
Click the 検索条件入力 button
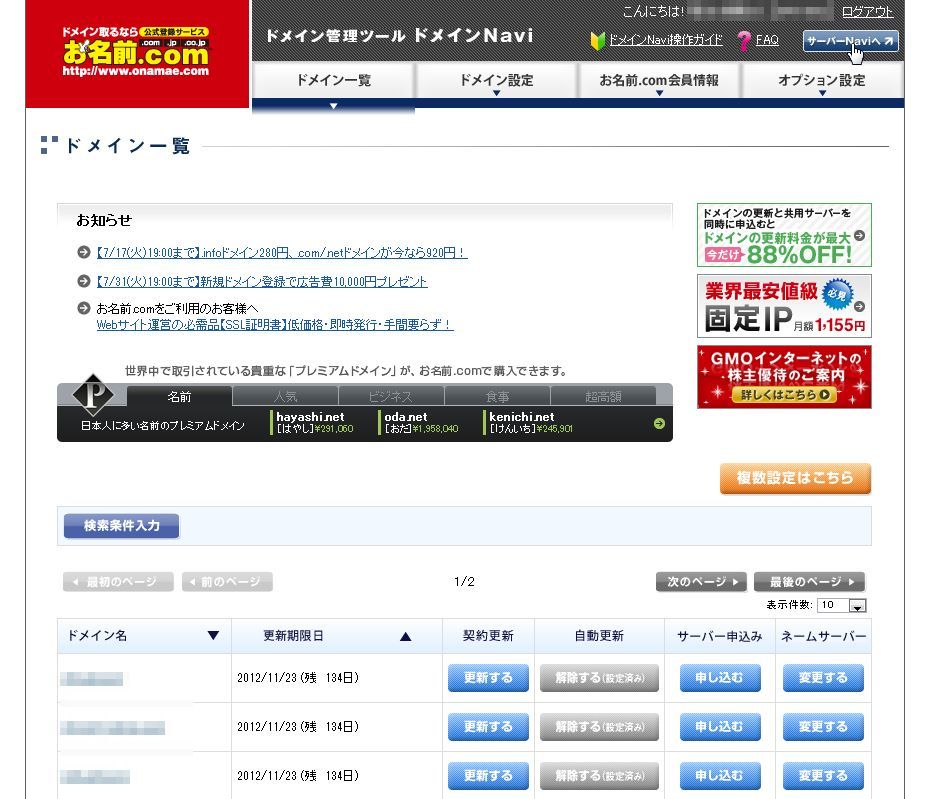click(122, 526)
